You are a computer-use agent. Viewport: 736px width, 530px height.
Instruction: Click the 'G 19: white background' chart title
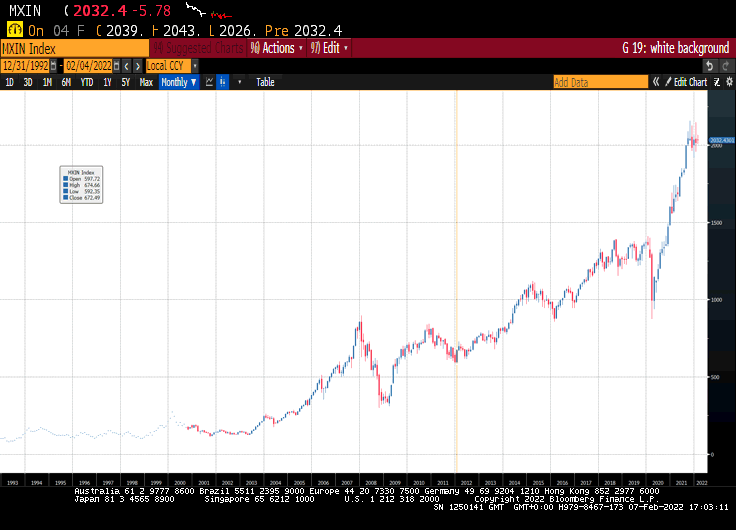675,48
